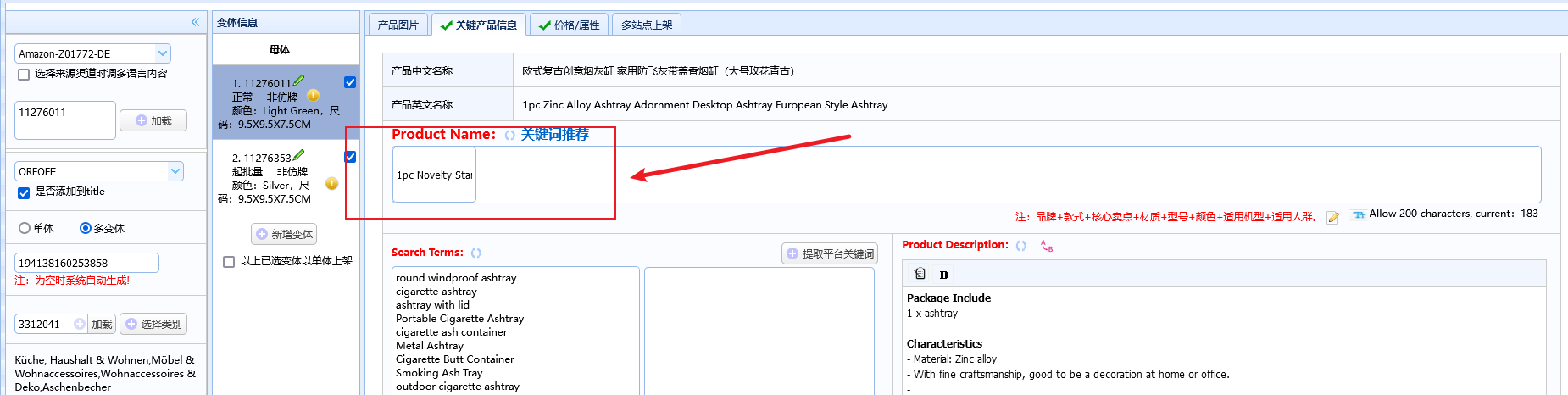Click the plus icon inside the 3312041 field

pyautogui.click(x=80, y=324)
